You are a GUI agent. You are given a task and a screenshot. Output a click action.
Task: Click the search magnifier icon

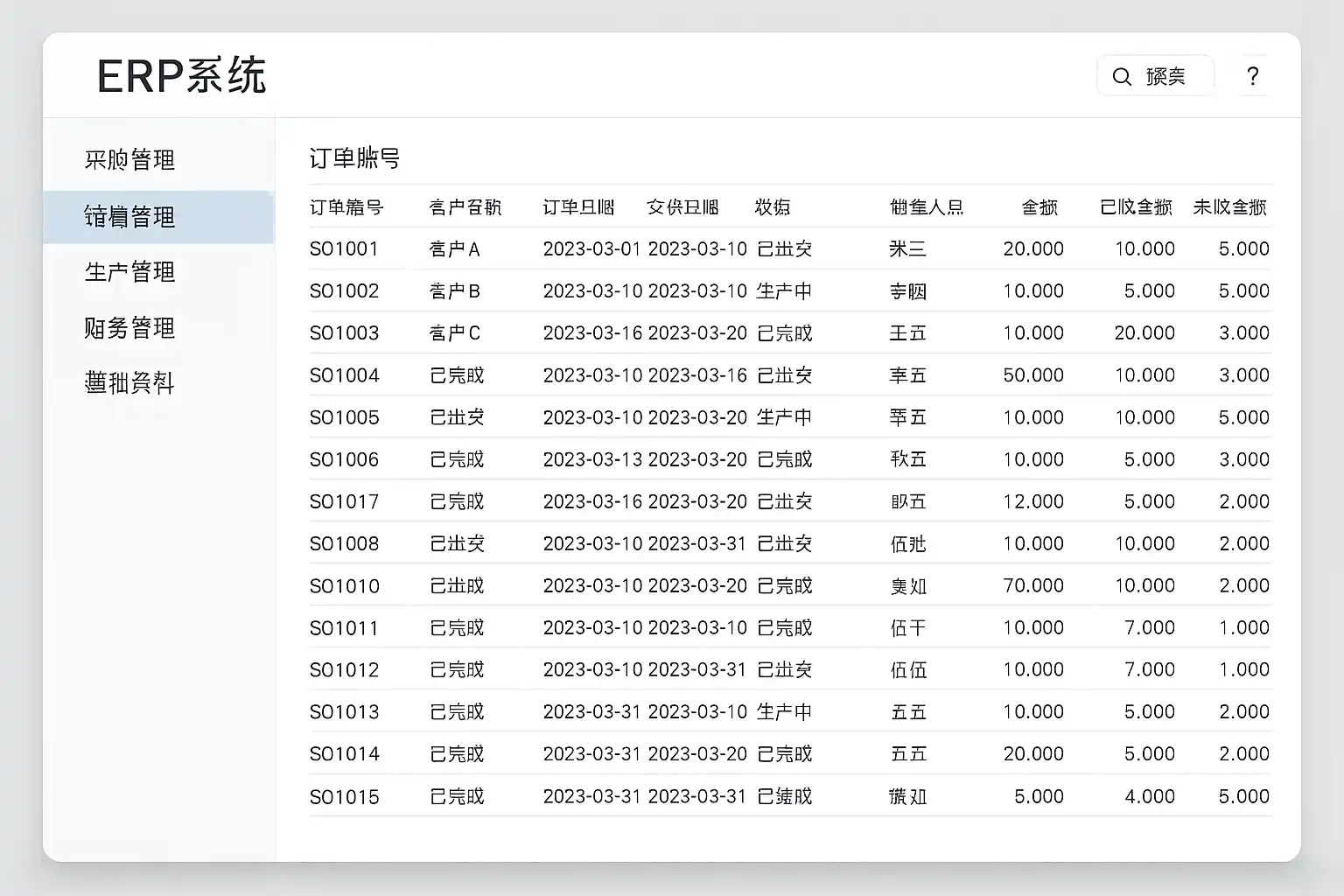pyautogui.click(x=1122, y=76)
